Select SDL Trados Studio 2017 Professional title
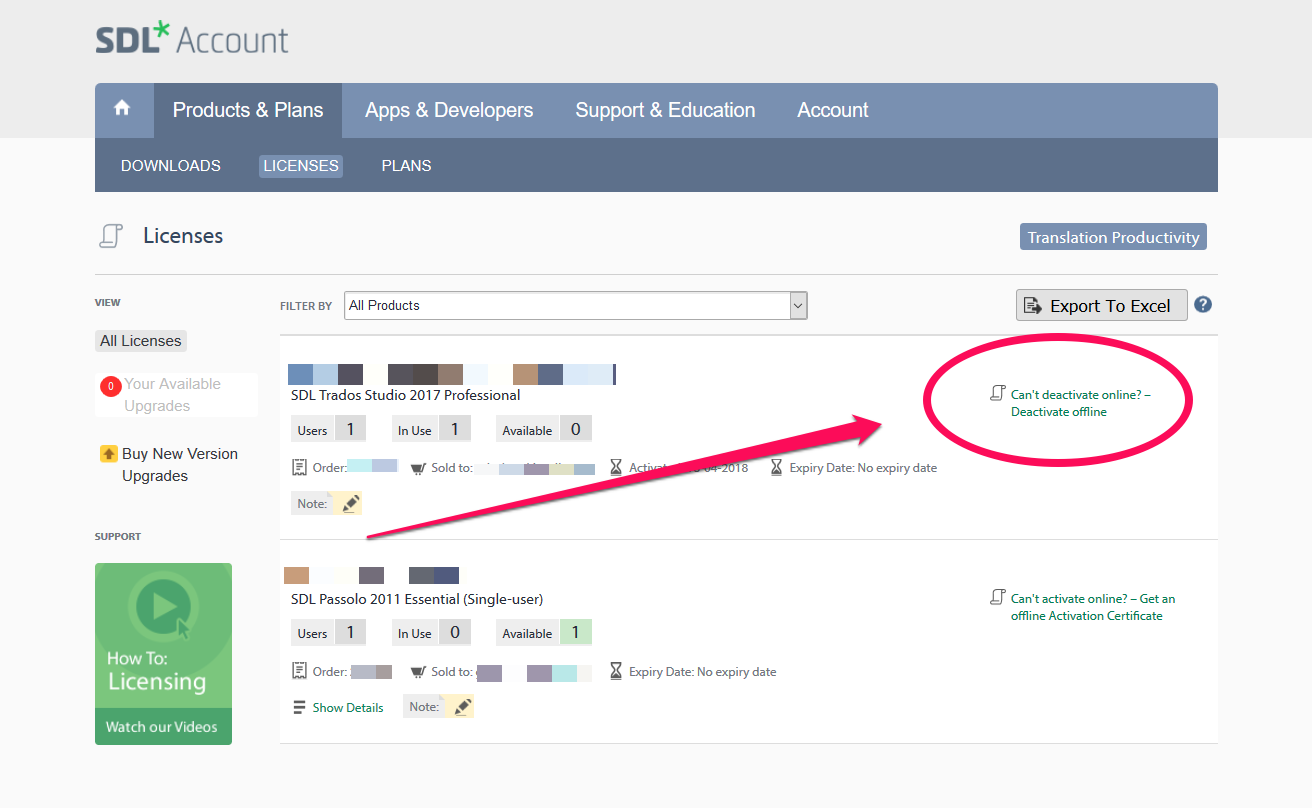Screen dimensions: 1312x808 coord(406,395)
